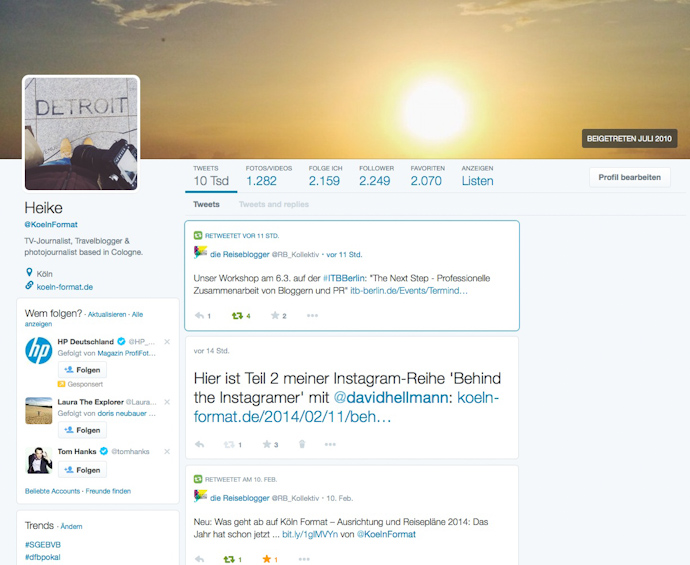The height and width of the screenshot is (565, 690).
Task: Open the koeln-format.de website link
Action: point(65,287)
